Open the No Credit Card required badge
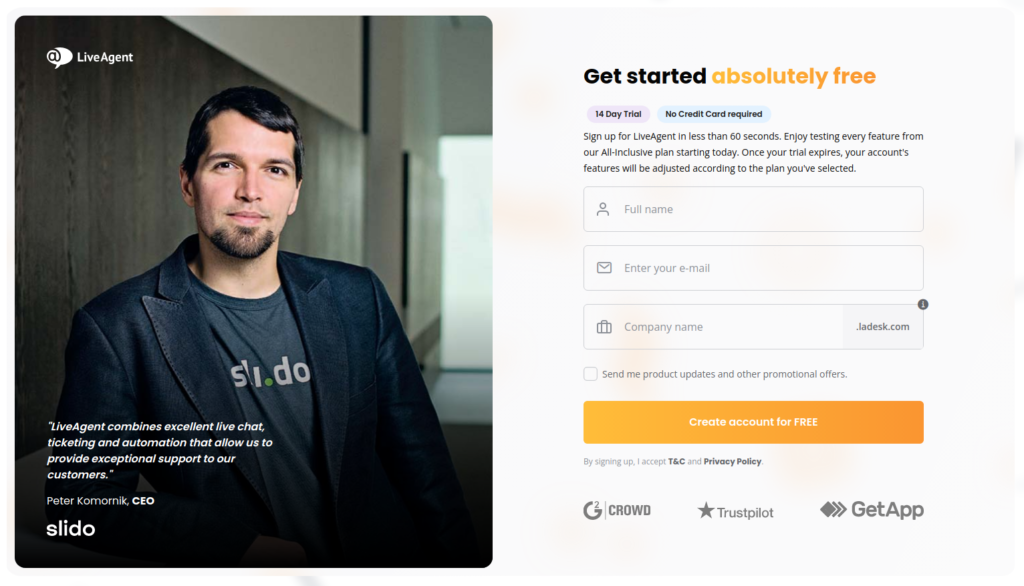Viewport: 1024px width, 586px height. click(713, 114)
